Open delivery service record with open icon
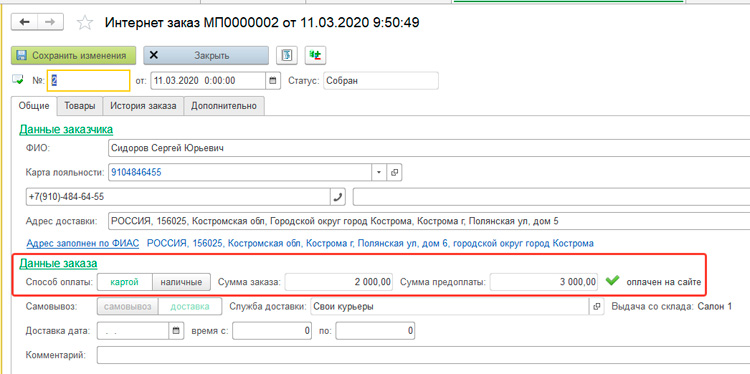Image resolution: width=750 pixels, height=374 pixels. [597, 307]
